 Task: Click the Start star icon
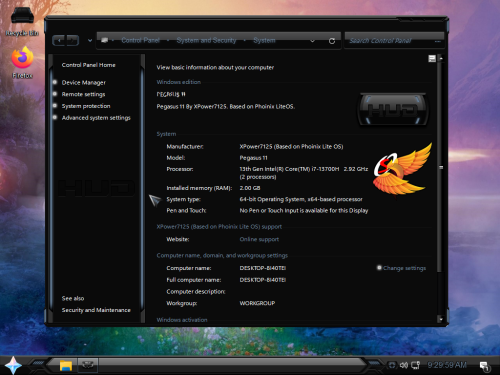[x=13, y=366]
